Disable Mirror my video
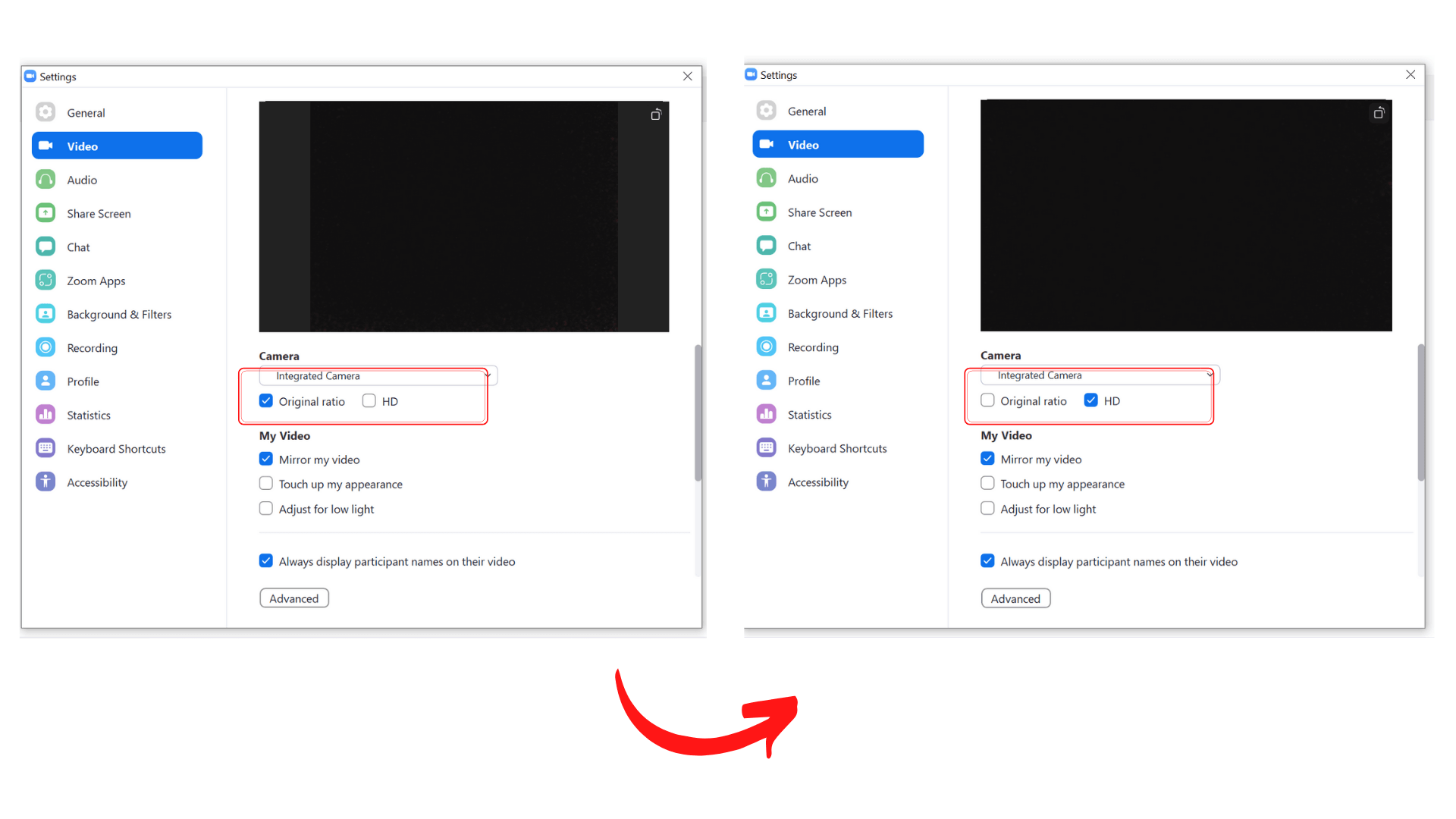The height and width of the screenshot is (819, 1456). (266, 459)
